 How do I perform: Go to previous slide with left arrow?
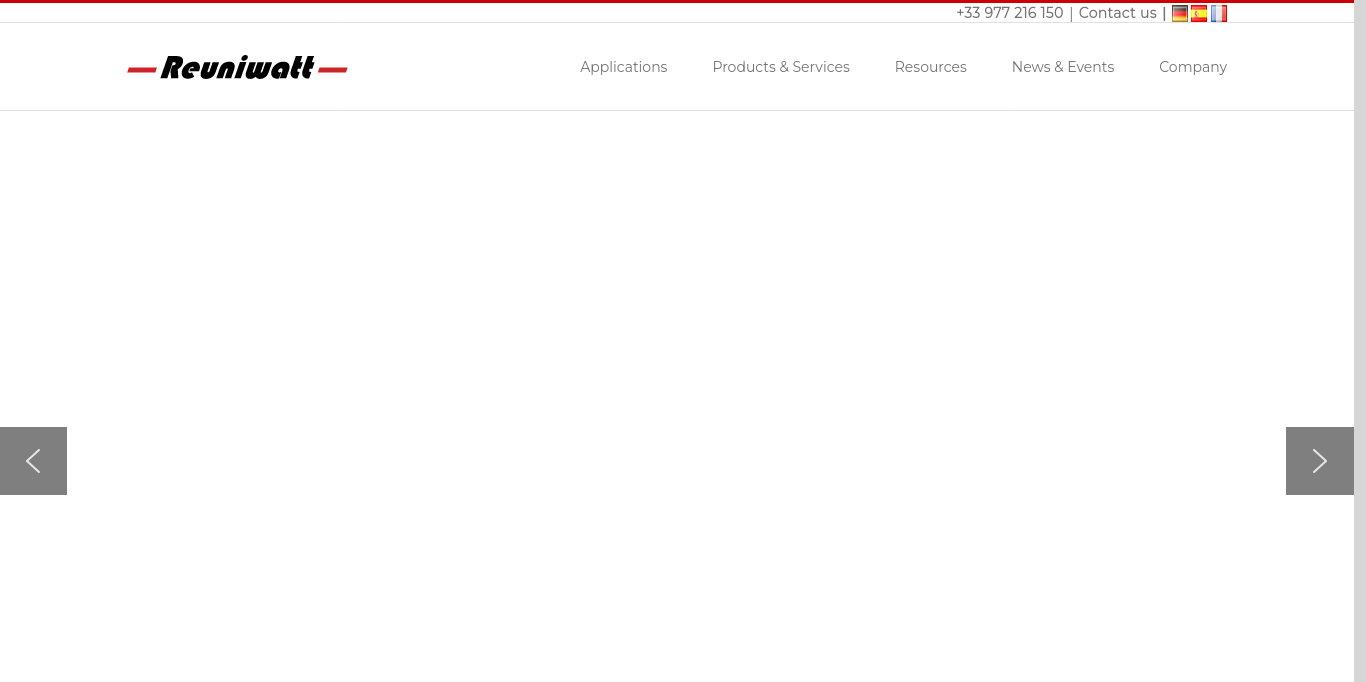click(33, 461)
